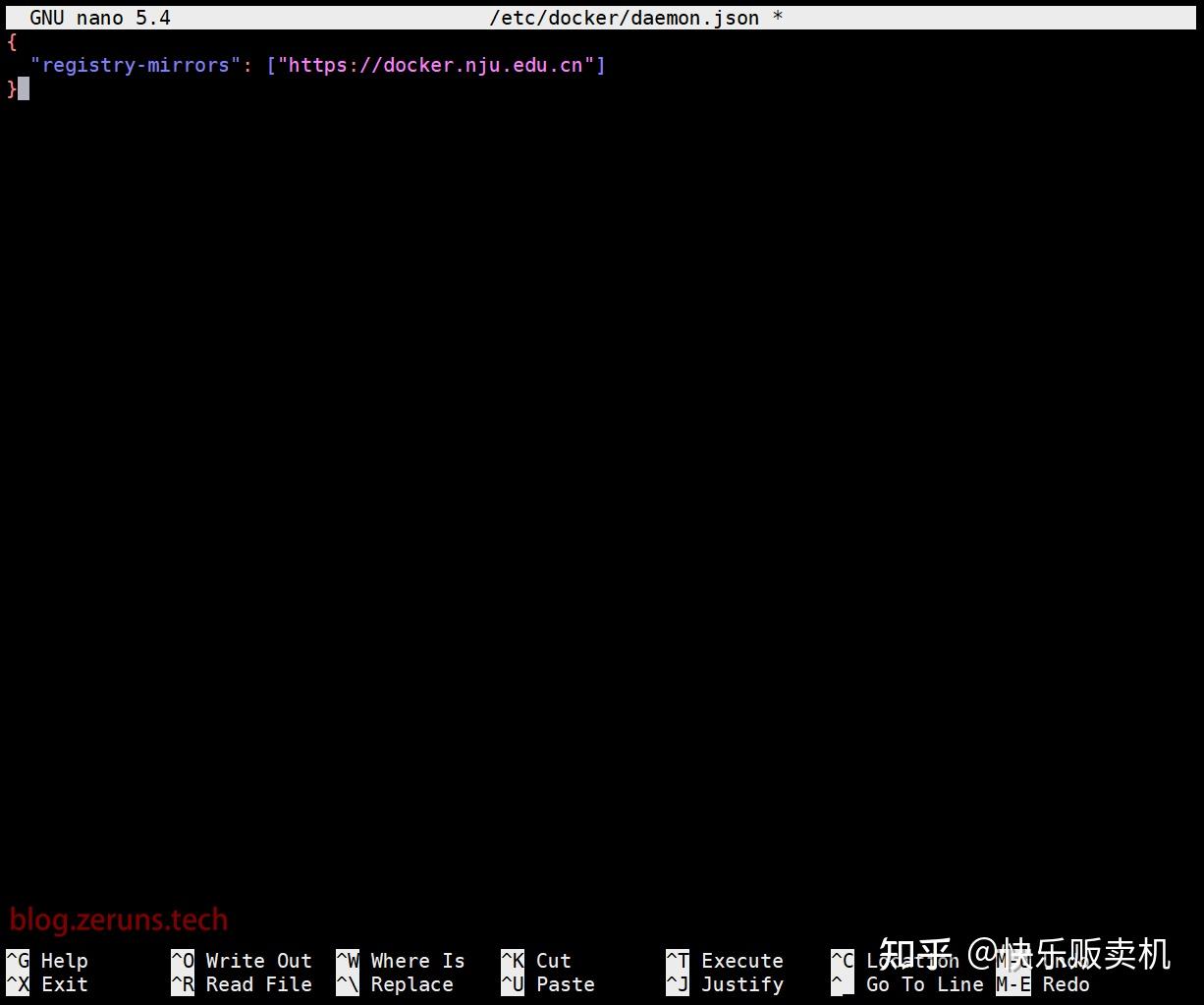Select the Replace command

coord(411,983)
